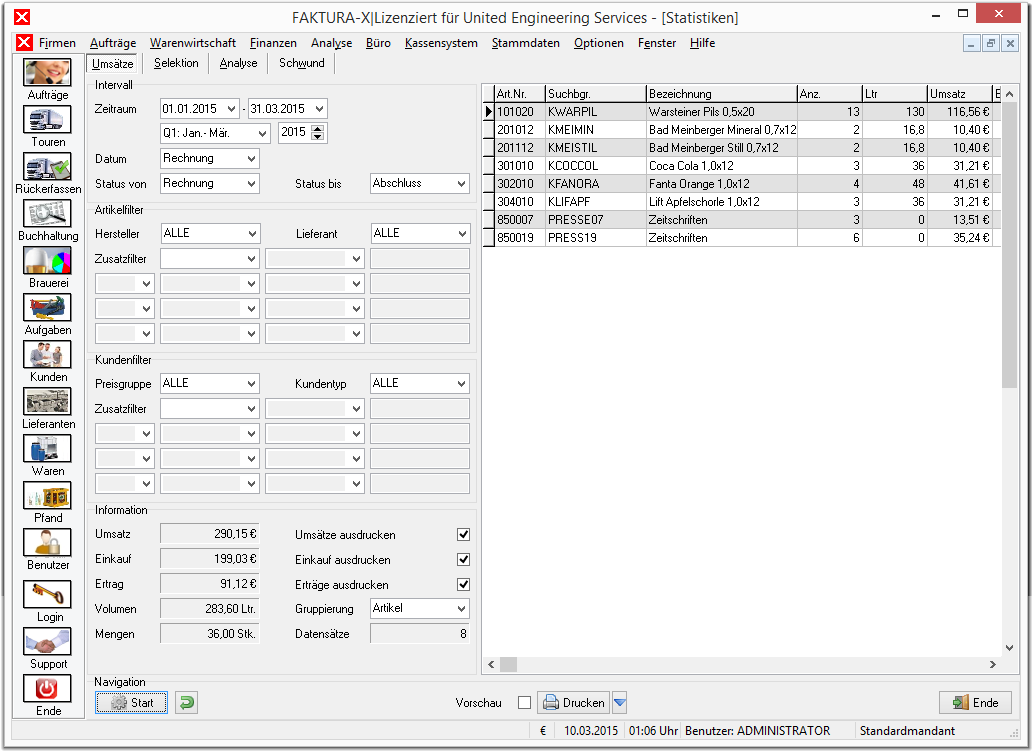The height and width of the screenshot is (751, 1032).
Task: Sort by the Art.Nr. column header
Action: click(520, 93)
